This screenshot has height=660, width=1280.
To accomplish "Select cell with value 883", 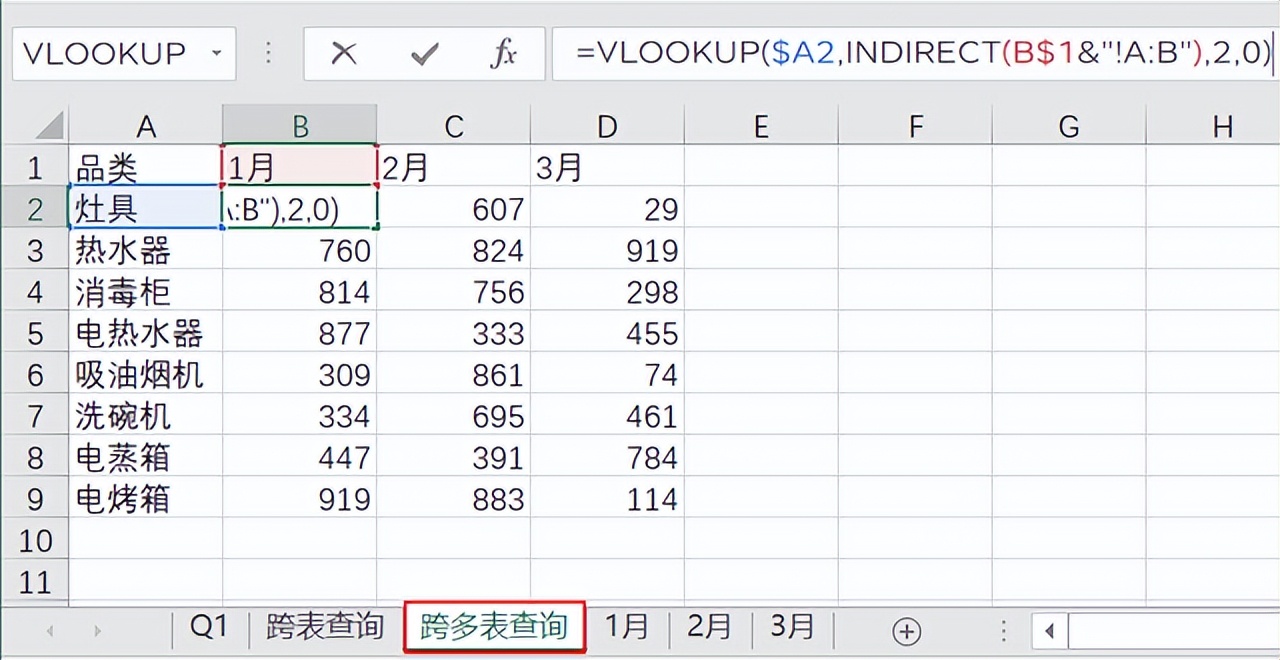I will 454,498.
